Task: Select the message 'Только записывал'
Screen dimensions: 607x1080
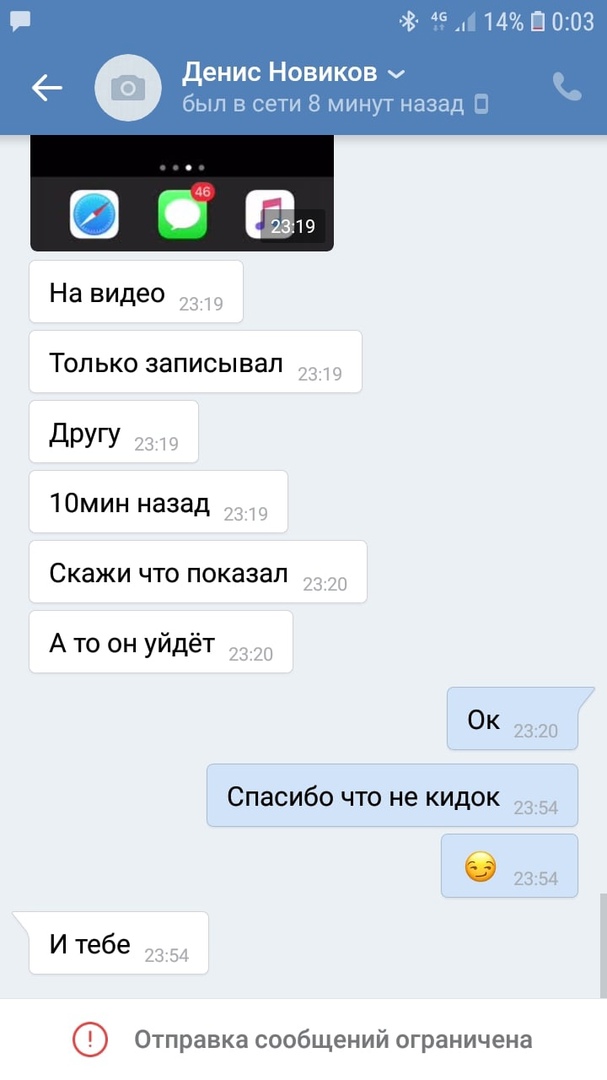Action: [x=196, y=362]
